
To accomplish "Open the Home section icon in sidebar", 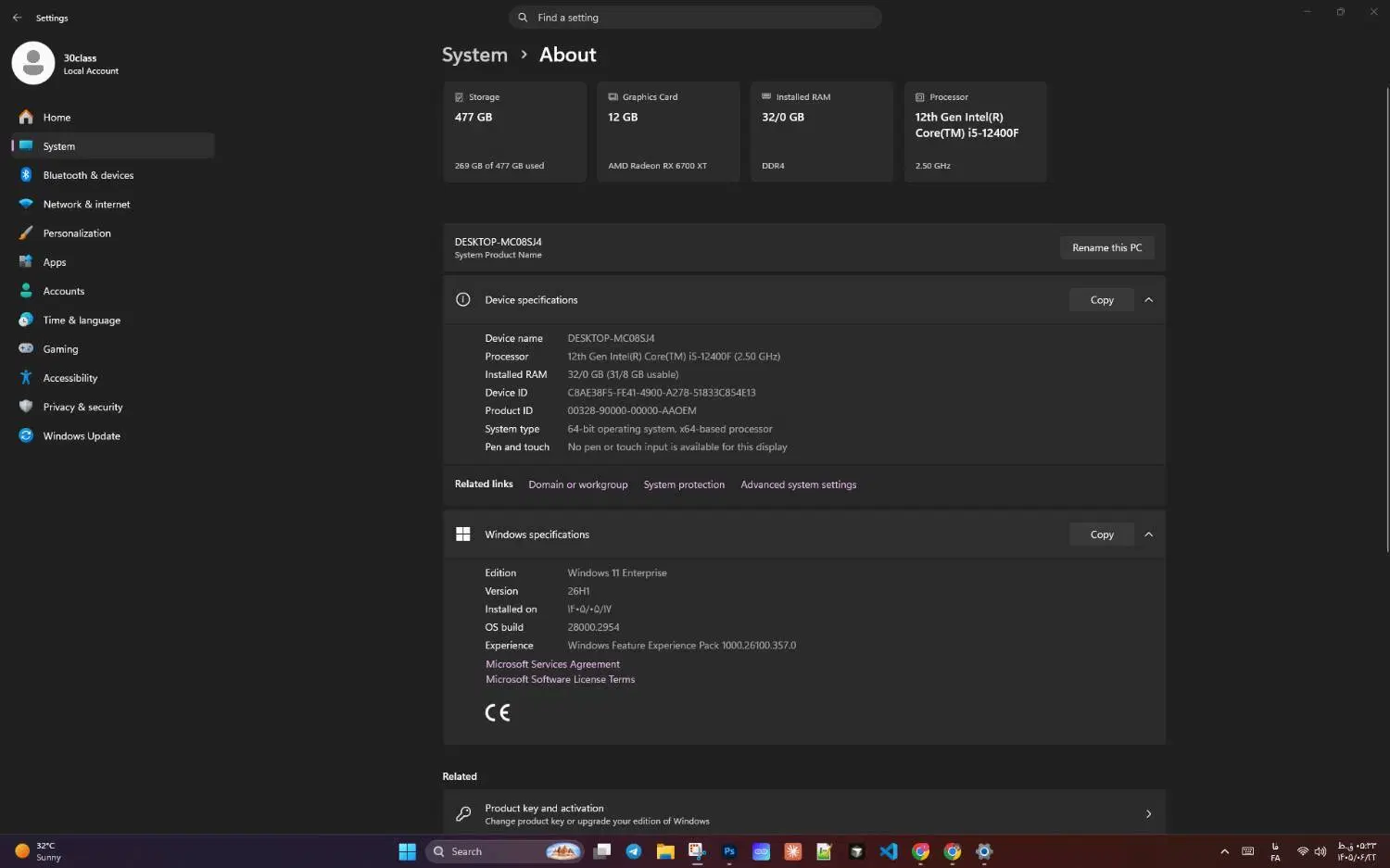I will tap(26, 118).
